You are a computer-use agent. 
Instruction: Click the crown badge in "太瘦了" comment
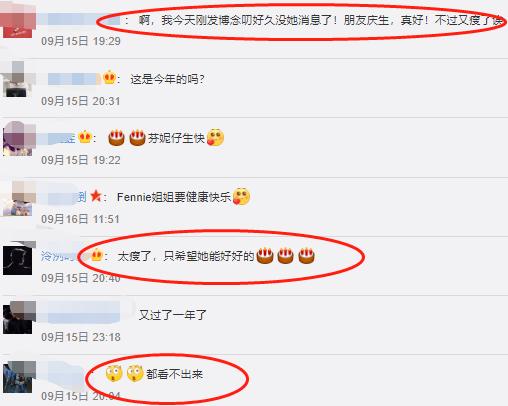[x=96, y=255]
